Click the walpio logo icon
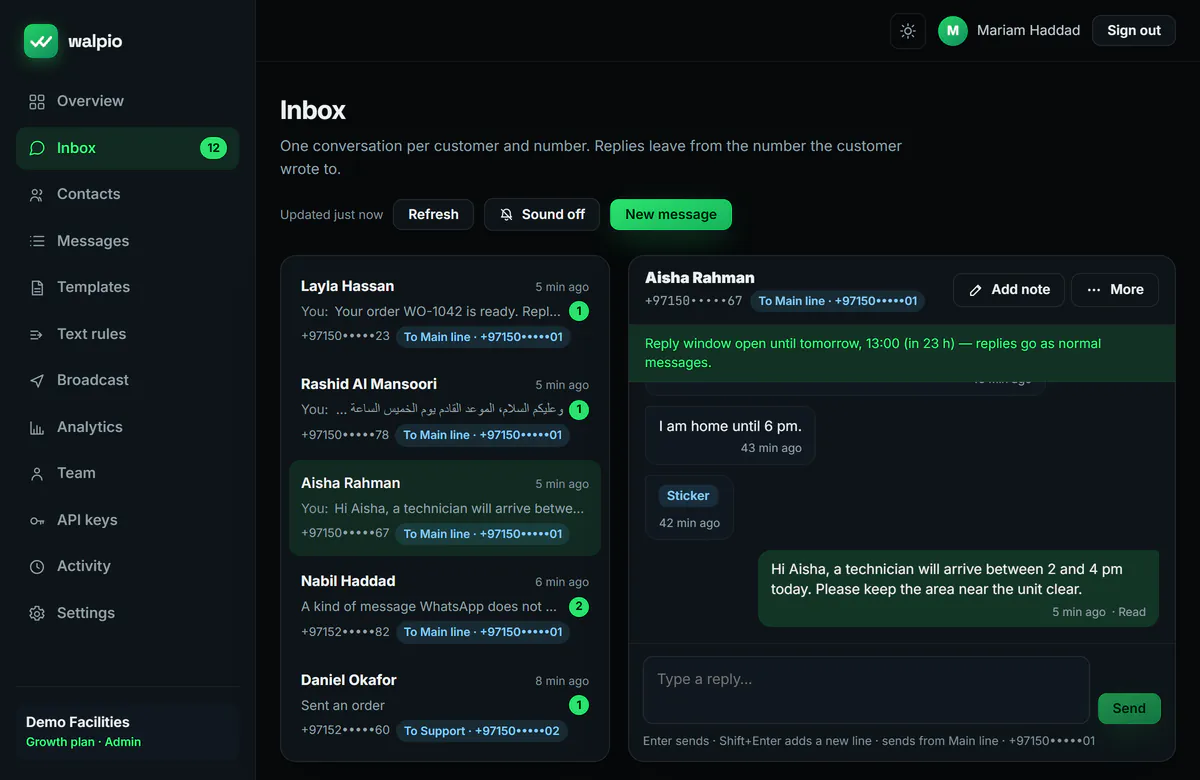This screenshot has height=780, width=1200. pos(41,41)
